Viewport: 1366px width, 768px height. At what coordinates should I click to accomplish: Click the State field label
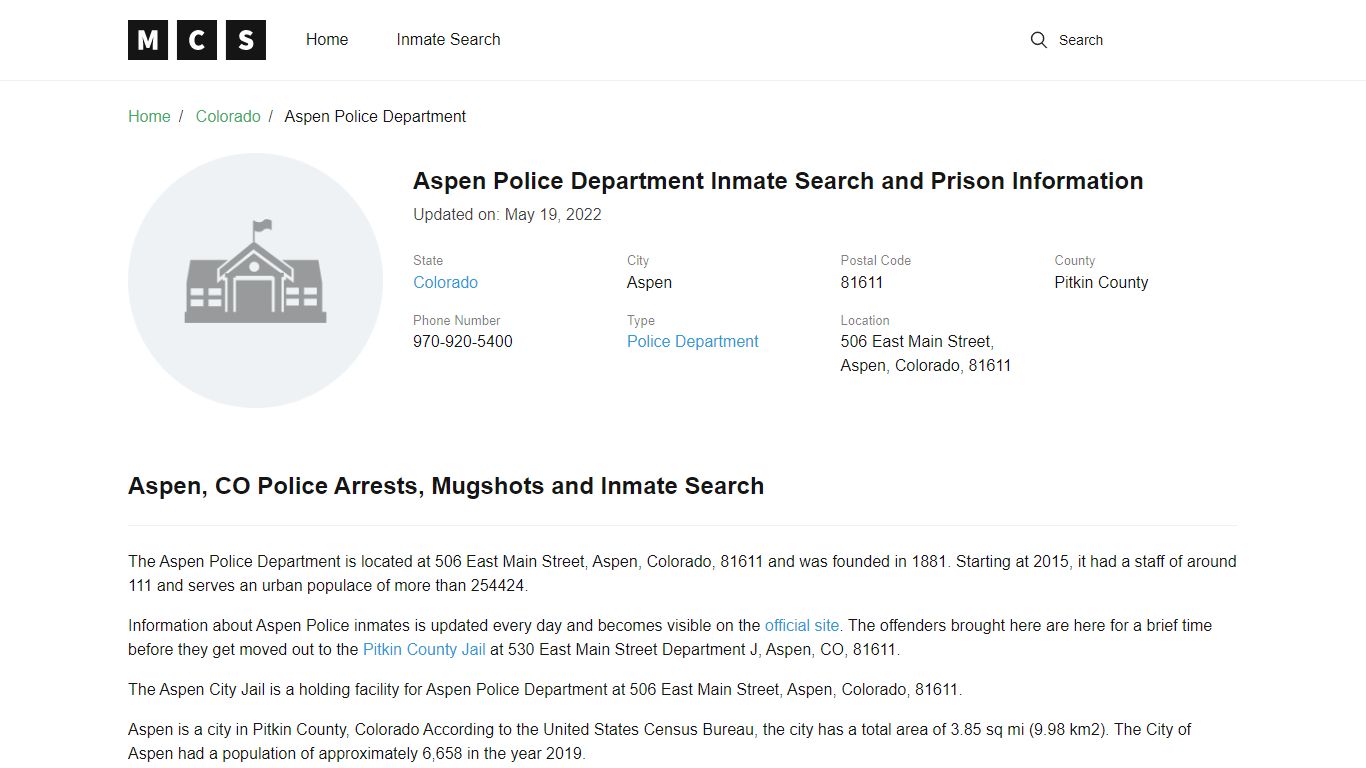click(428, 260)
